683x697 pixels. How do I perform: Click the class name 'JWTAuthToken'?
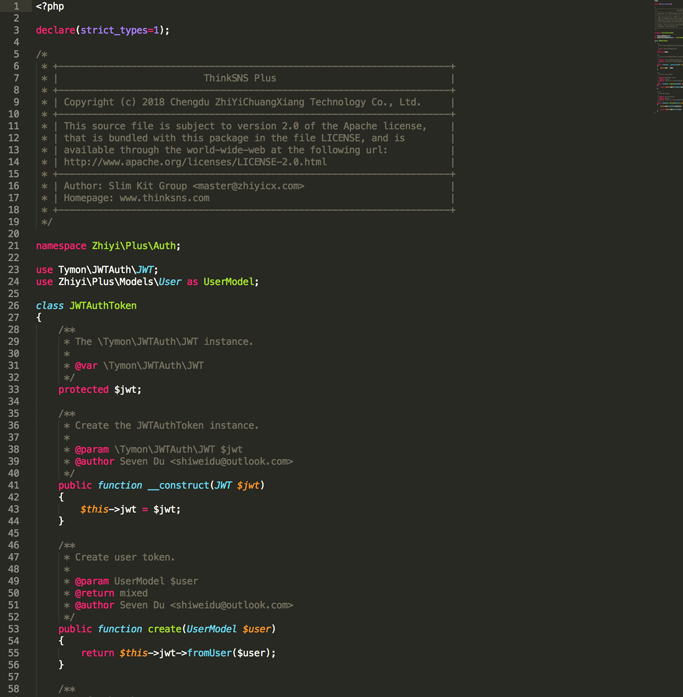pyautogui.click(x=103, y=306)
